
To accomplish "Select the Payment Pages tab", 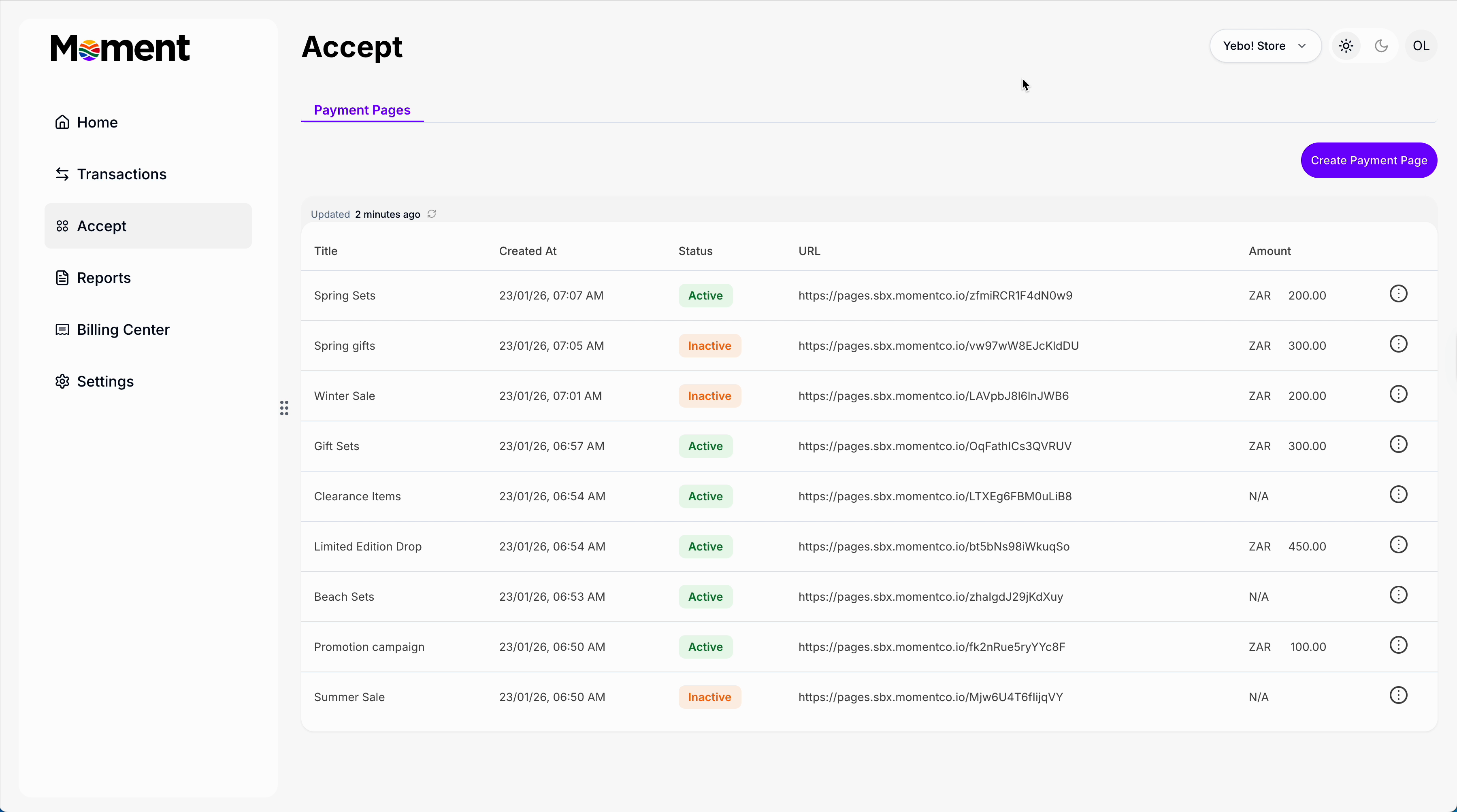I will [x=362, y=110].
